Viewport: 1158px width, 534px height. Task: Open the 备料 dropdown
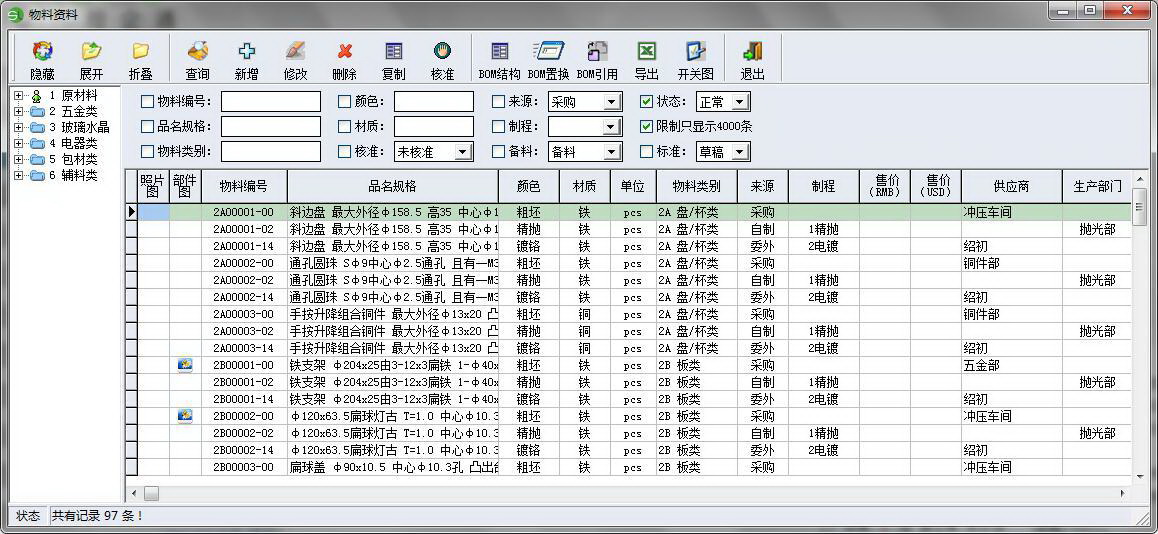(x=612, y=152)
